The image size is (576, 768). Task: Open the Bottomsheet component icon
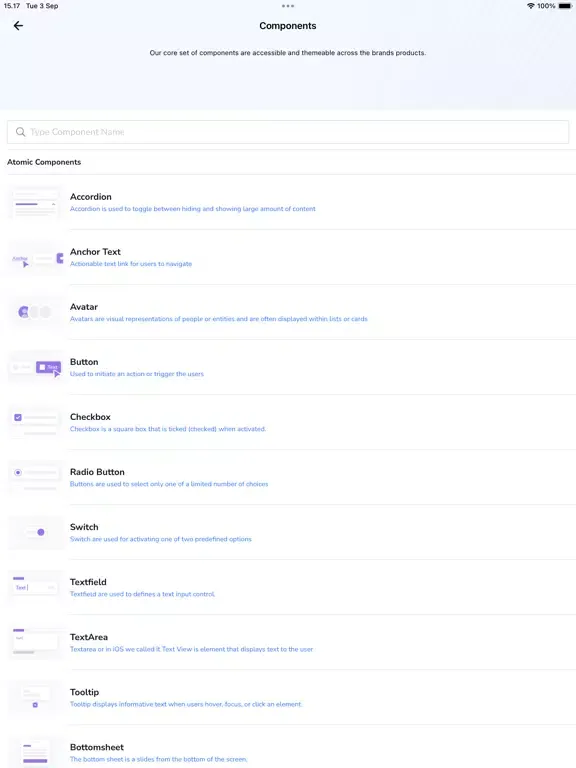(x=35, y=752)
